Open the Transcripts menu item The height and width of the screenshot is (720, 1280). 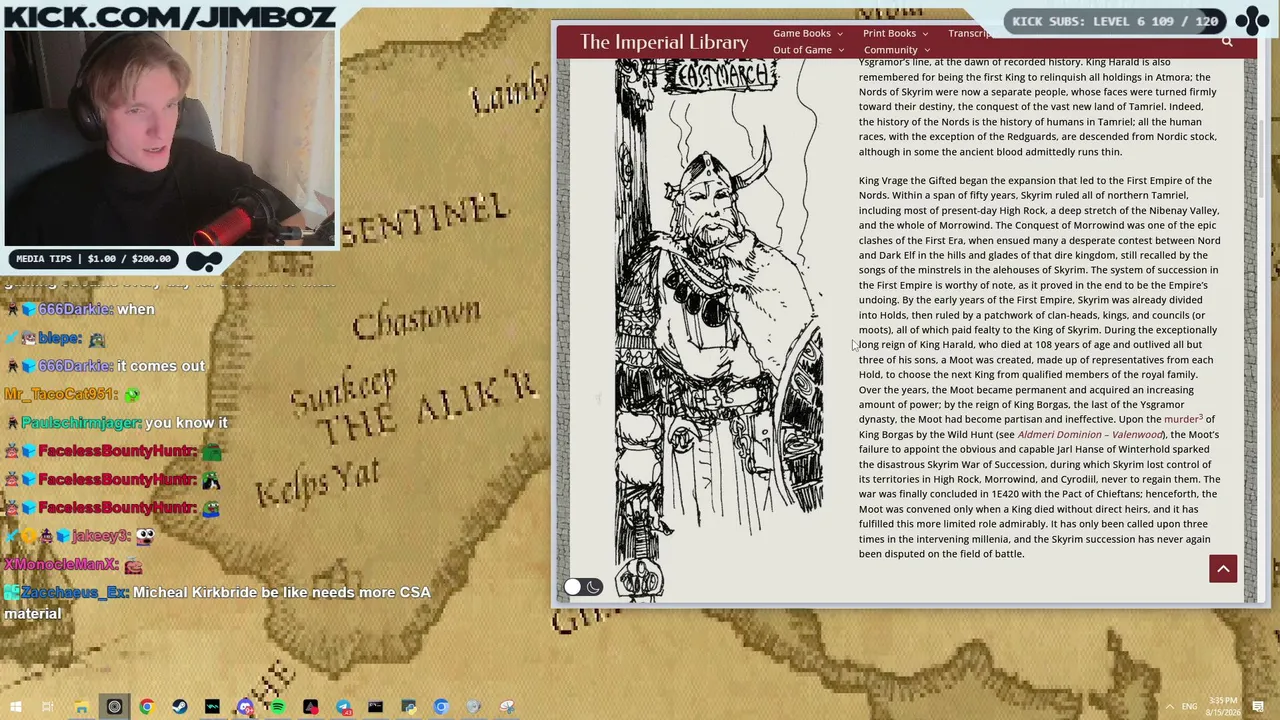pos(970,33)
